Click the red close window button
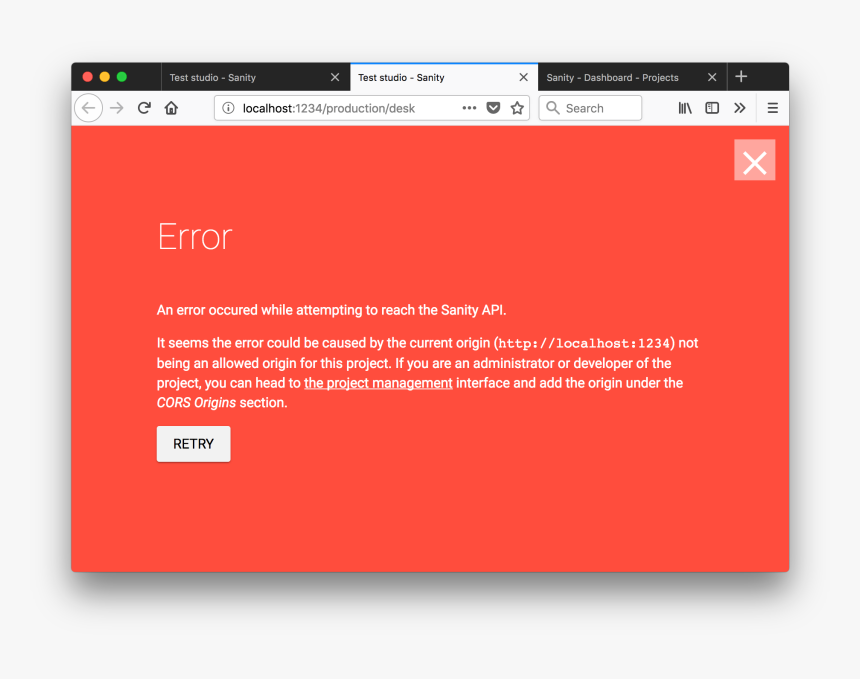This screenshot has width=860, height=679. tap(87, 77)
